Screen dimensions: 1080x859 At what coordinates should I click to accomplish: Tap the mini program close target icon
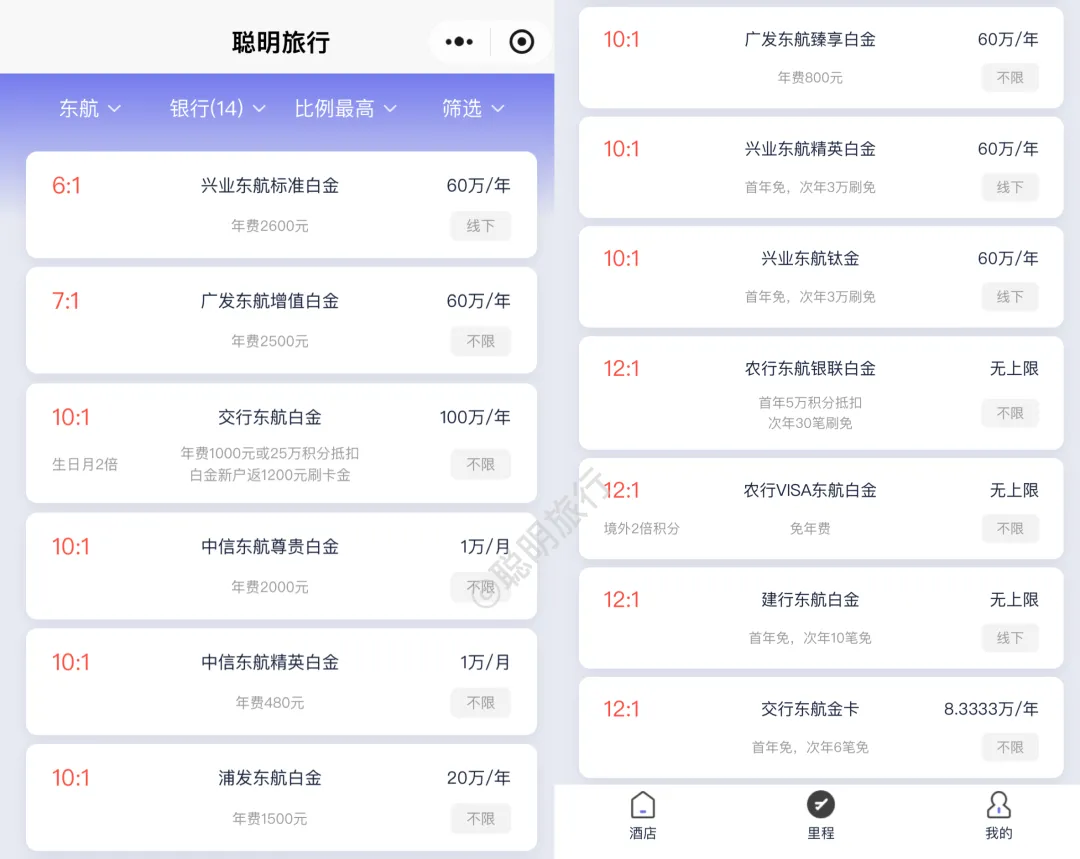tap(522, 42)
